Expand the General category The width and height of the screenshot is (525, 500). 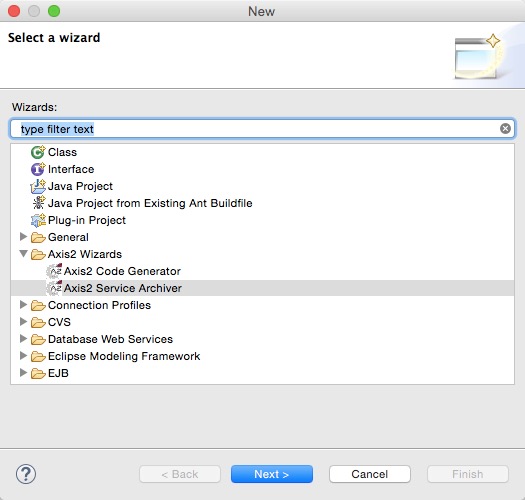(23, 237)
